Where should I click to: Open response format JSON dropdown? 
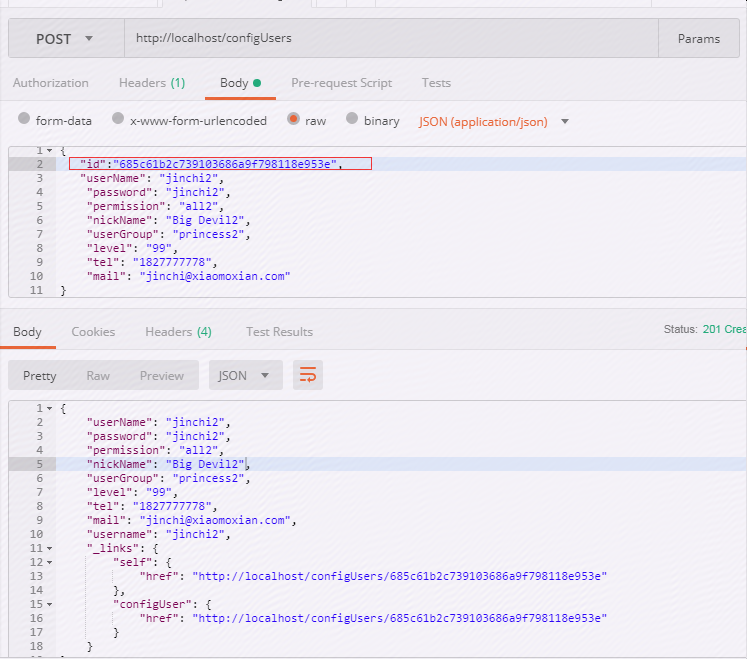coord(245,375)
